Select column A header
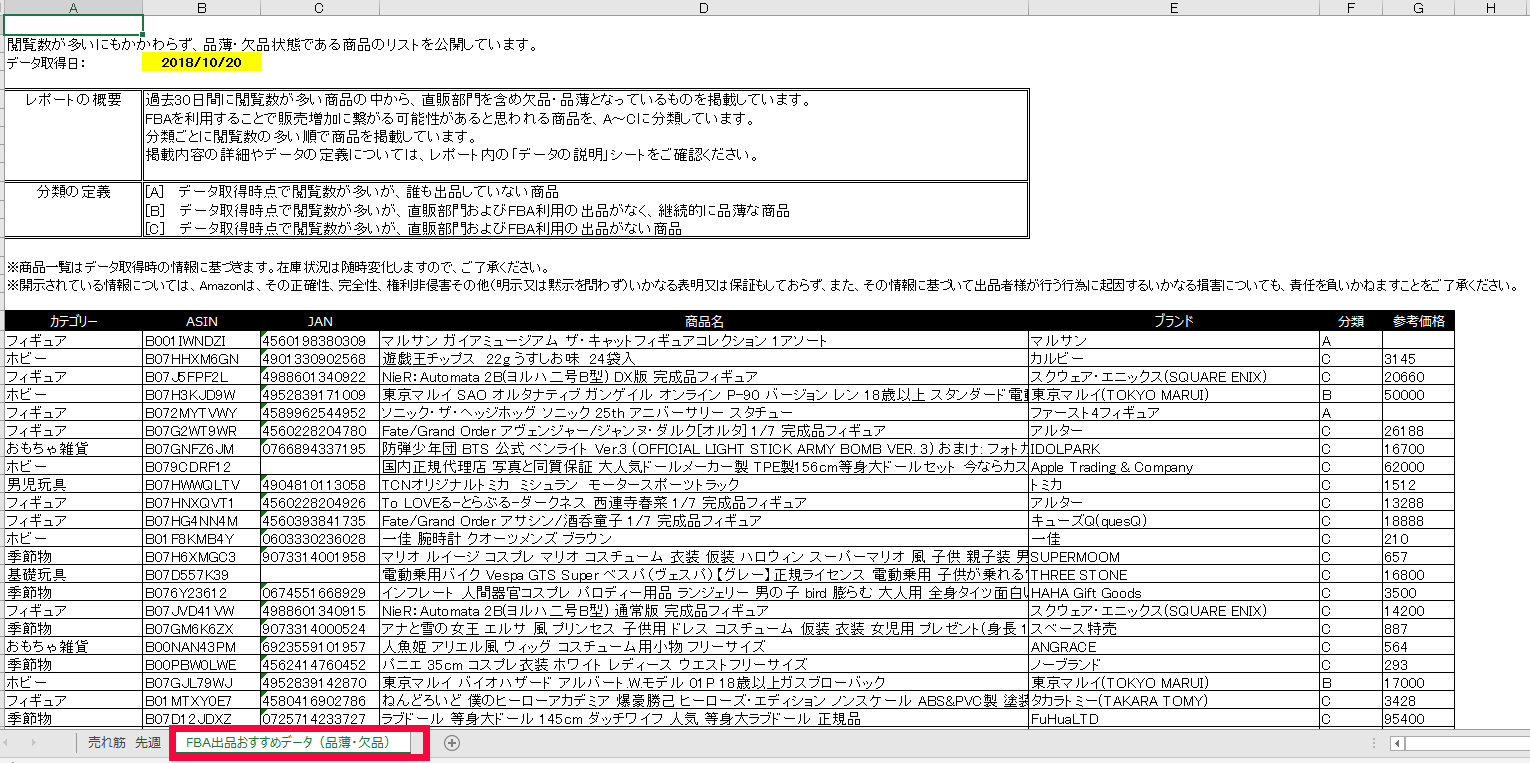This screenshot has height=763, width=1530. (73, 8)
